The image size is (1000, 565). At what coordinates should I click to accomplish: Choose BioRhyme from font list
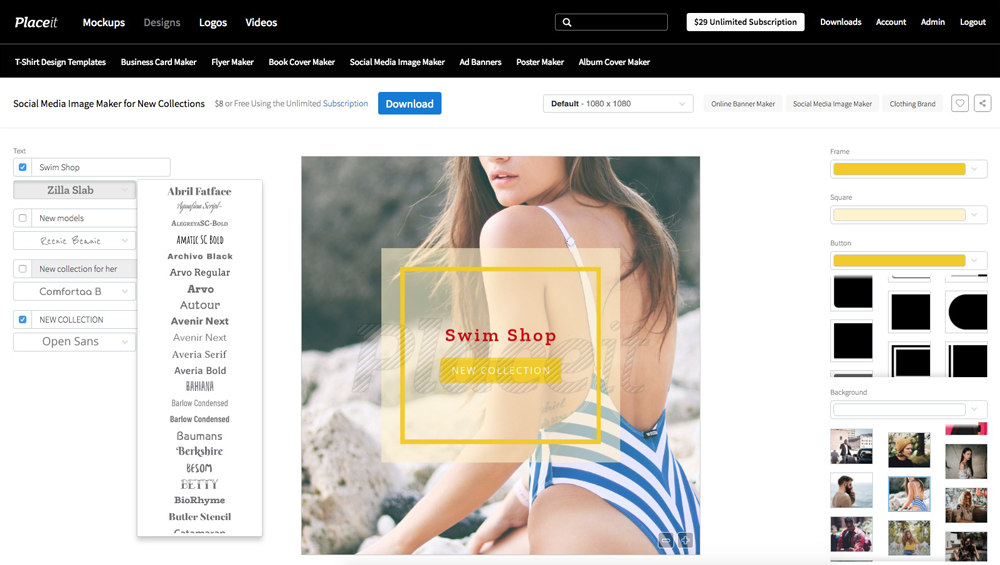click(x=200, y=501)
